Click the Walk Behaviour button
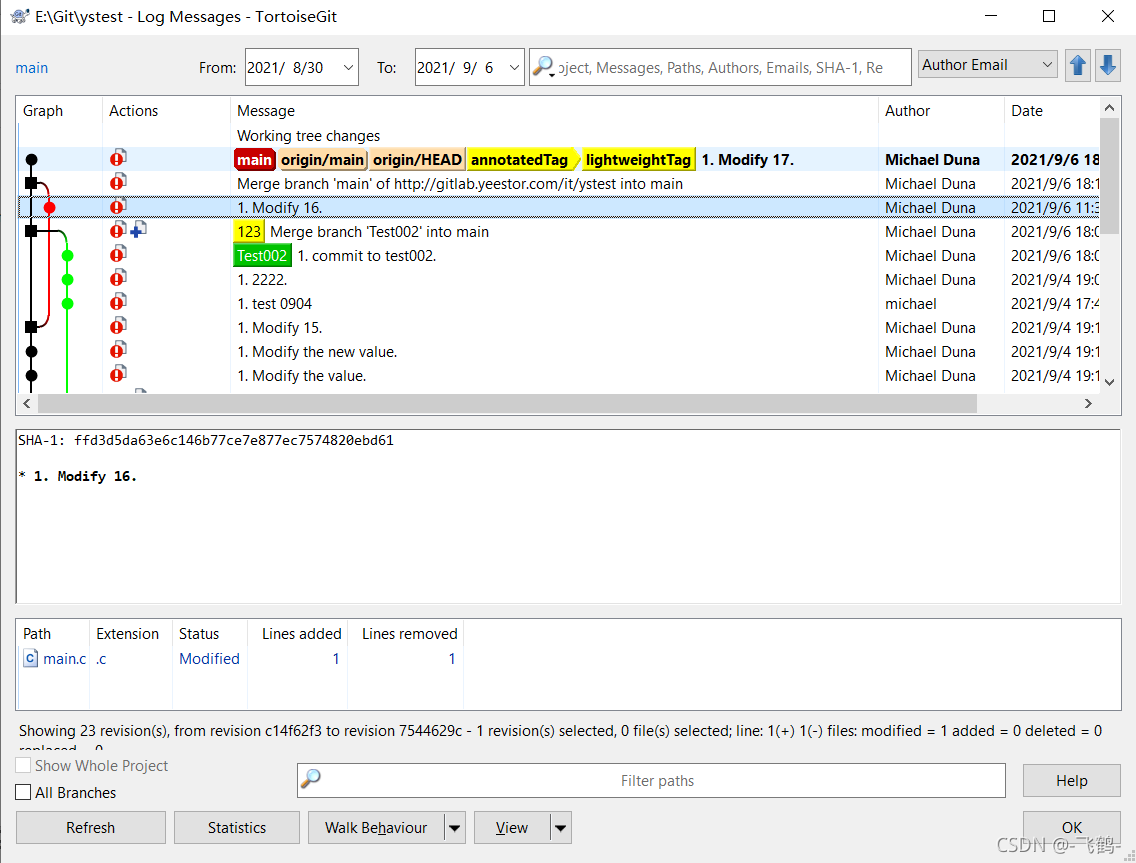This screenshot has width=1136, height=863. pyautogui.click(x=376, y=827)
